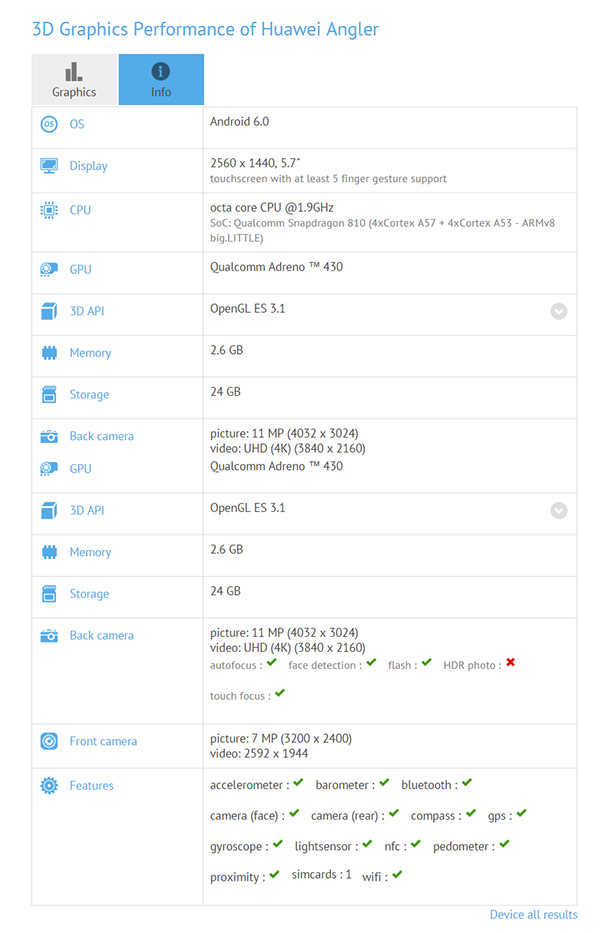Click the GPU icon above the first 3D API row
Viewport: 600px width, 933px height.
tap(49, 269)
